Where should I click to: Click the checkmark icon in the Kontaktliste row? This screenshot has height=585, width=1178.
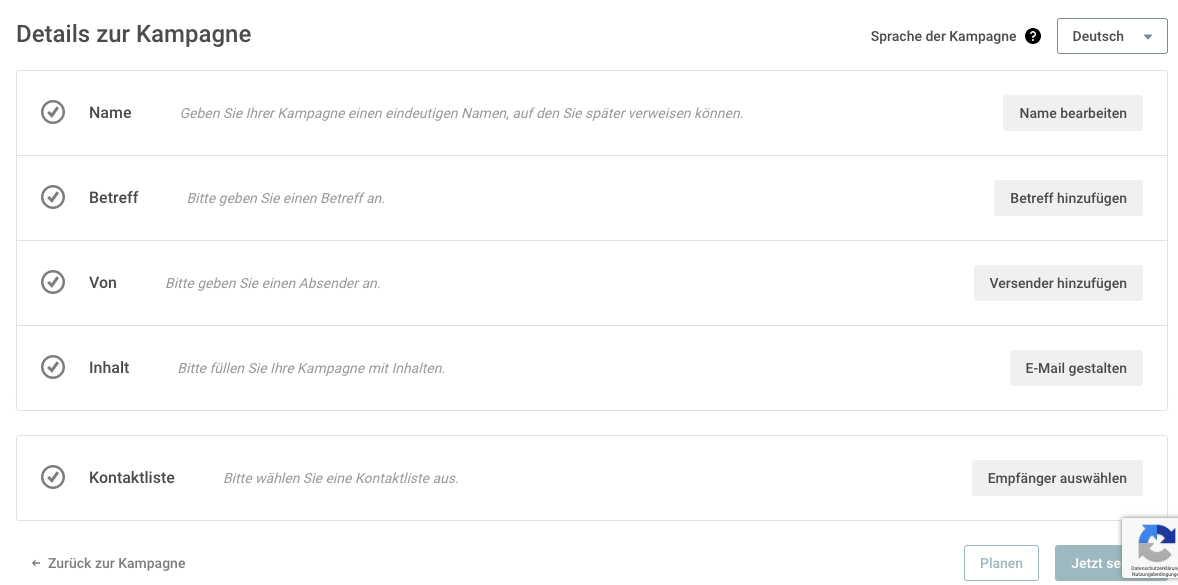53,477
